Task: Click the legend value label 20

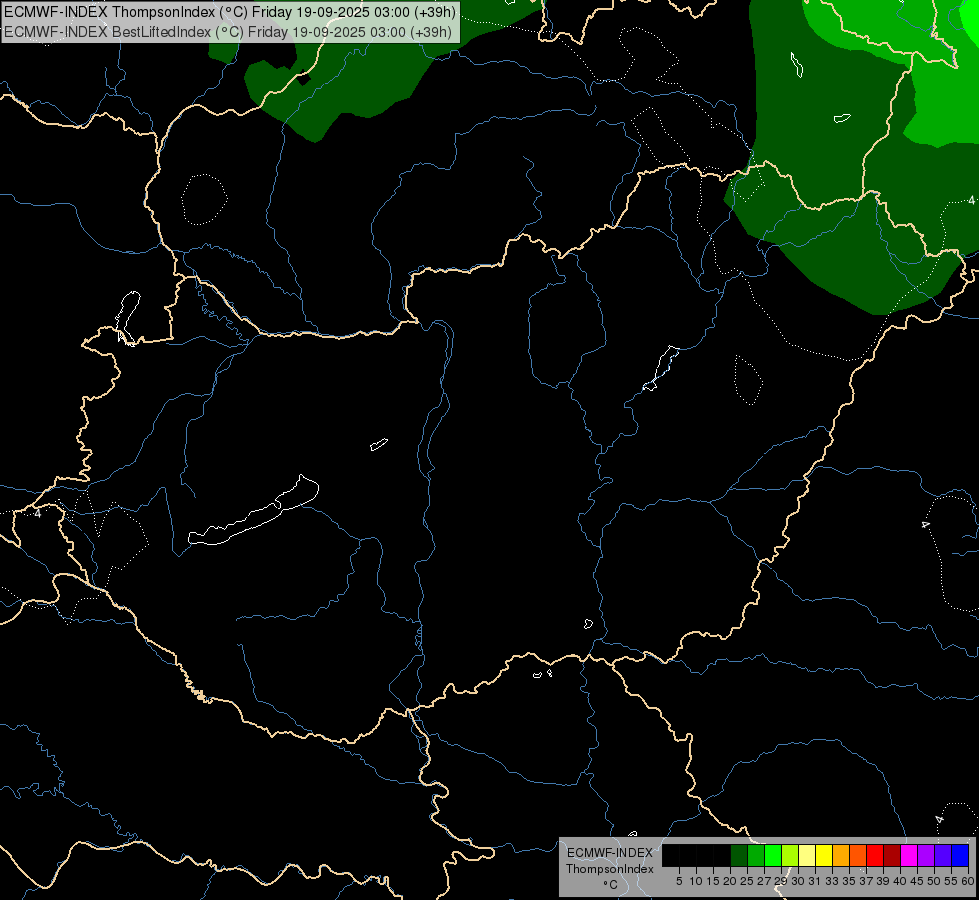Action: tap(730, 881)
